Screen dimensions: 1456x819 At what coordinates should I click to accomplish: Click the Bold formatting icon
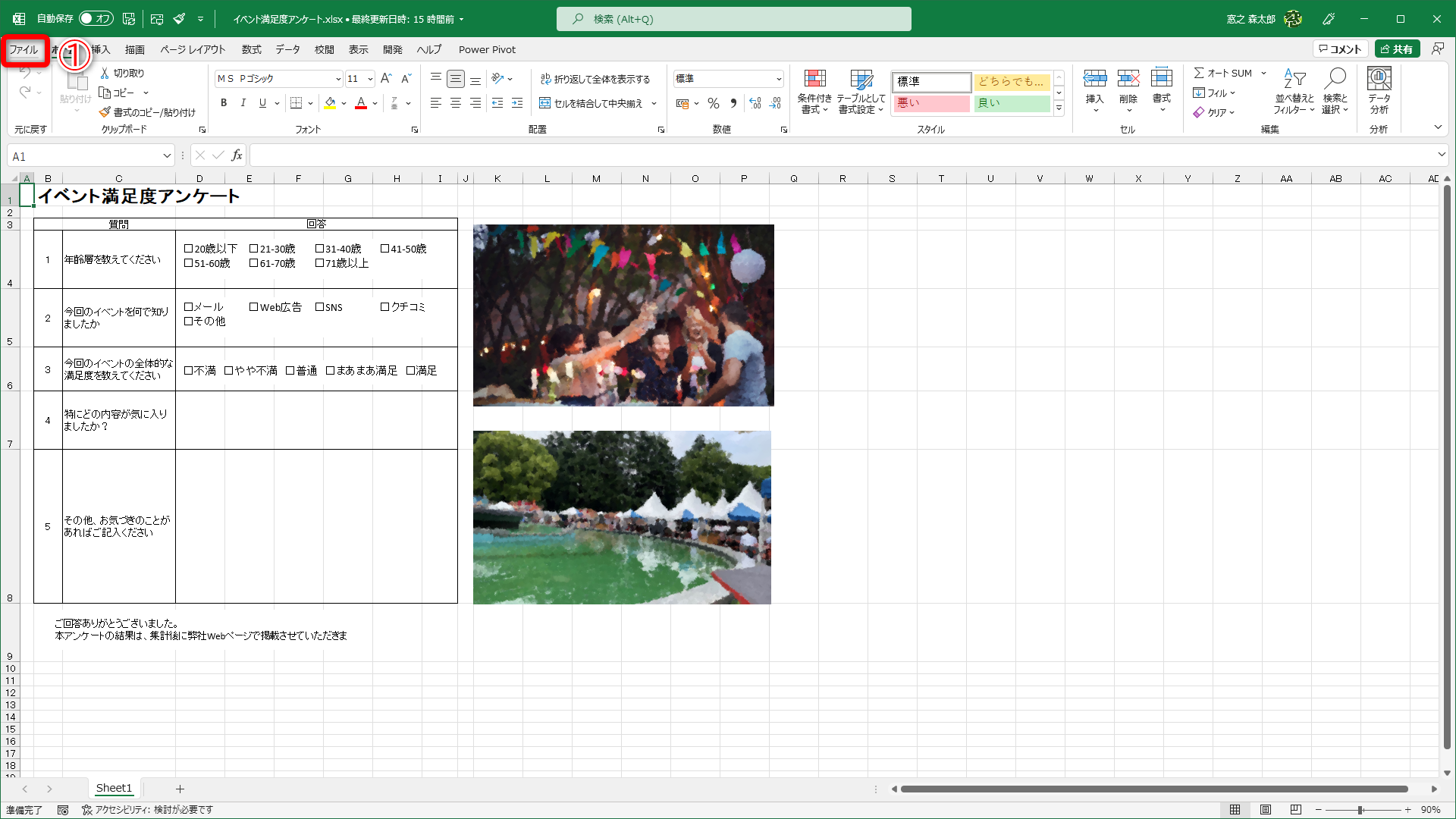(x=224, y=103)
